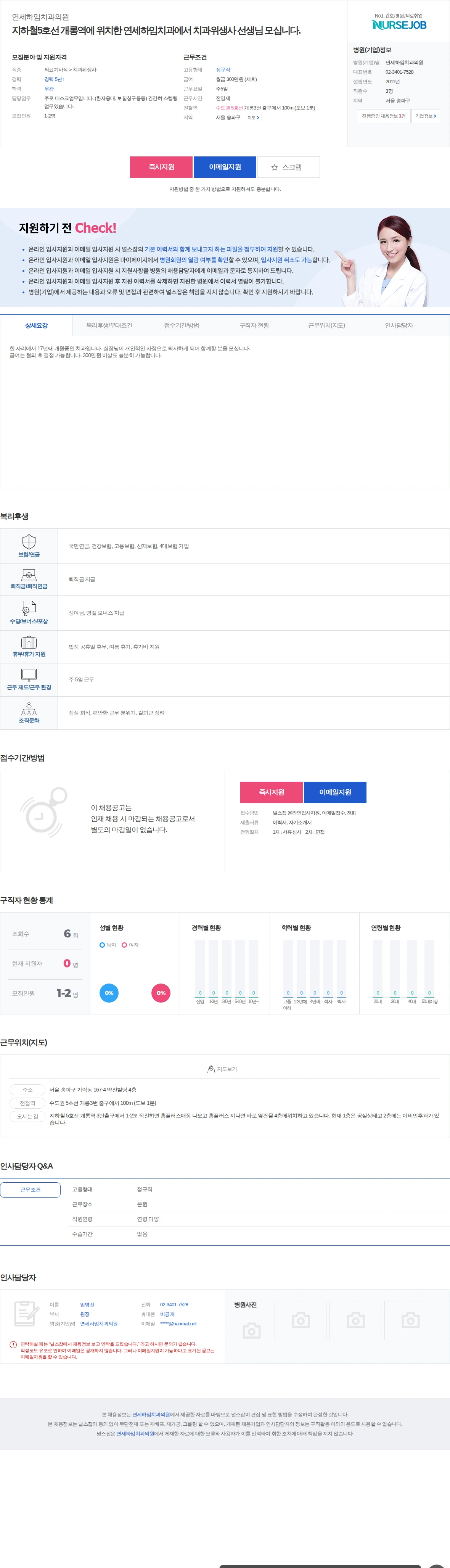Switch to the 근무위치(지도) tab
This screenshot has height=1568, width=450.
pos(326,325)
